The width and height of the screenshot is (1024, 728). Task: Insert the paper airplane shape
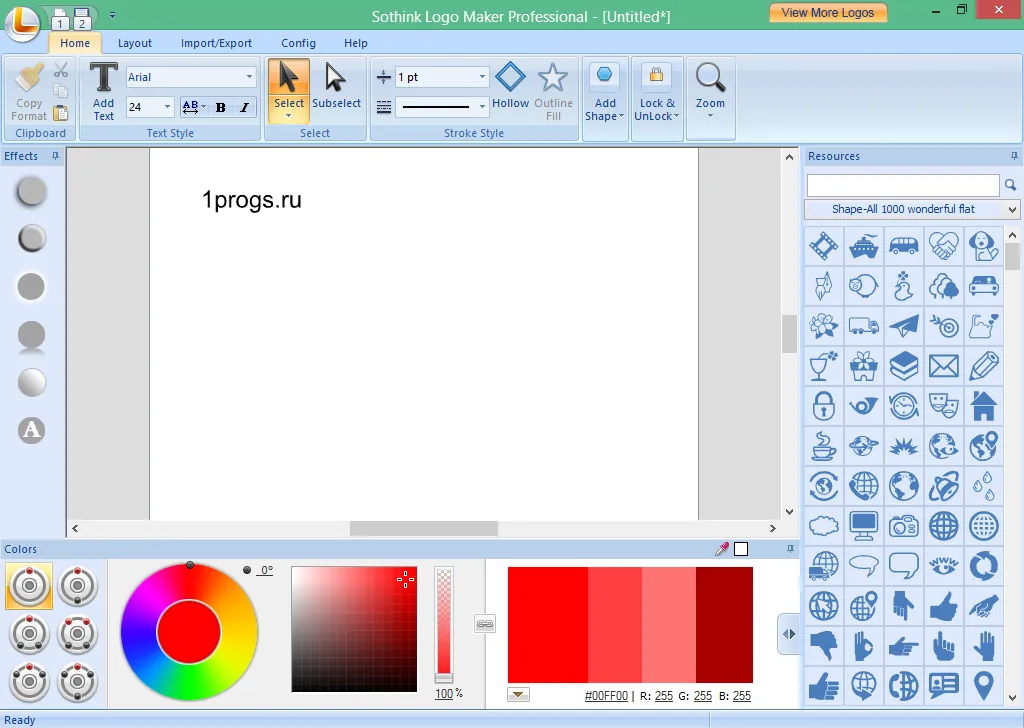(x=904, y=326)
